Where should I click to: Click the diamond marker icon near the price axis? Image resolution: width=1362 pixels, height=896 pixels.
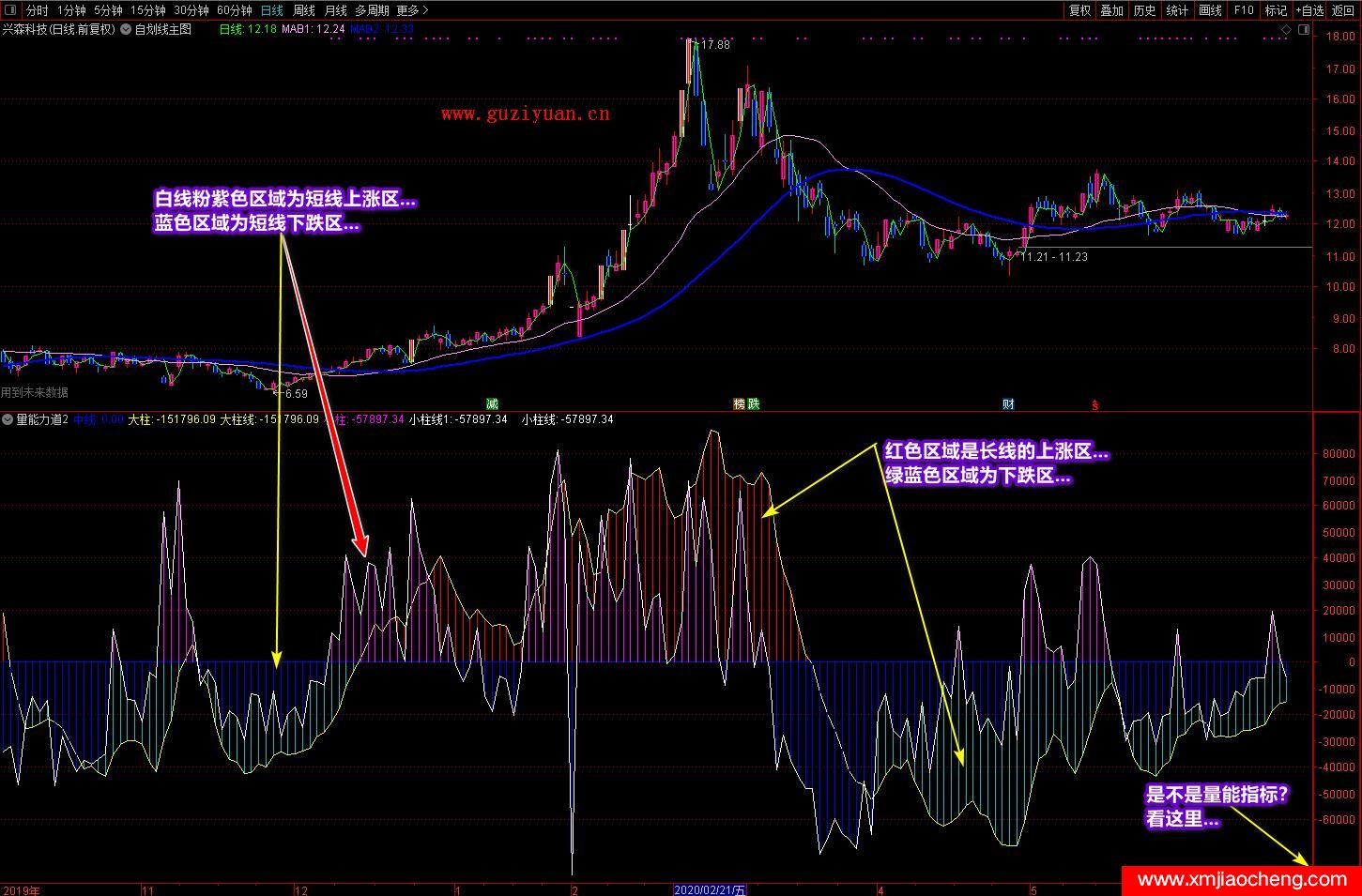tap(1286, 30)
